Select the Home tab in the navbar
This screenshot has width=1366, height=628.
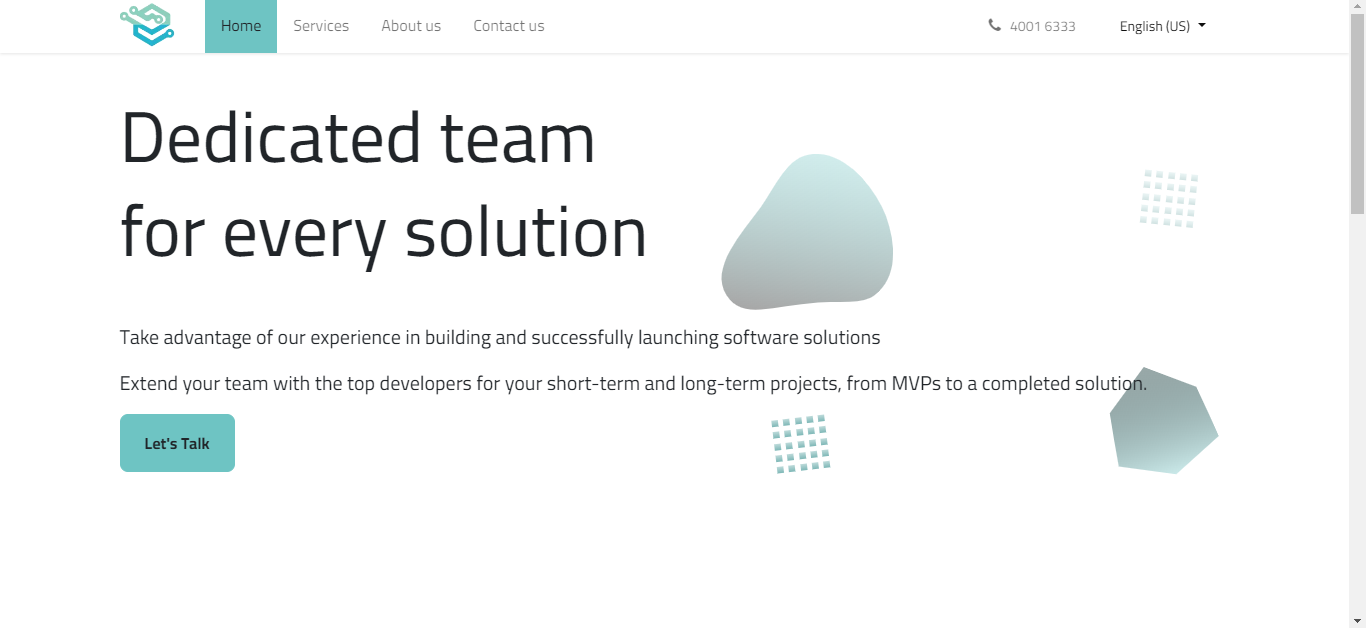(241, 26)
